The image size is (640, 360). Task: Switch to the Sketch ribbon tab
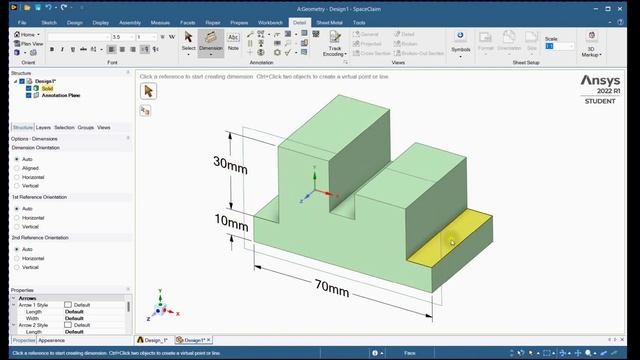[x=49, y=22]
